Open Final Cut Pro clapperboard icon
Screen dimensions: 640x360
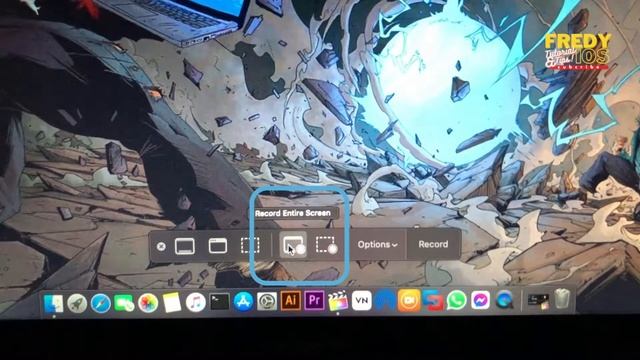click(x=338, y=301)
